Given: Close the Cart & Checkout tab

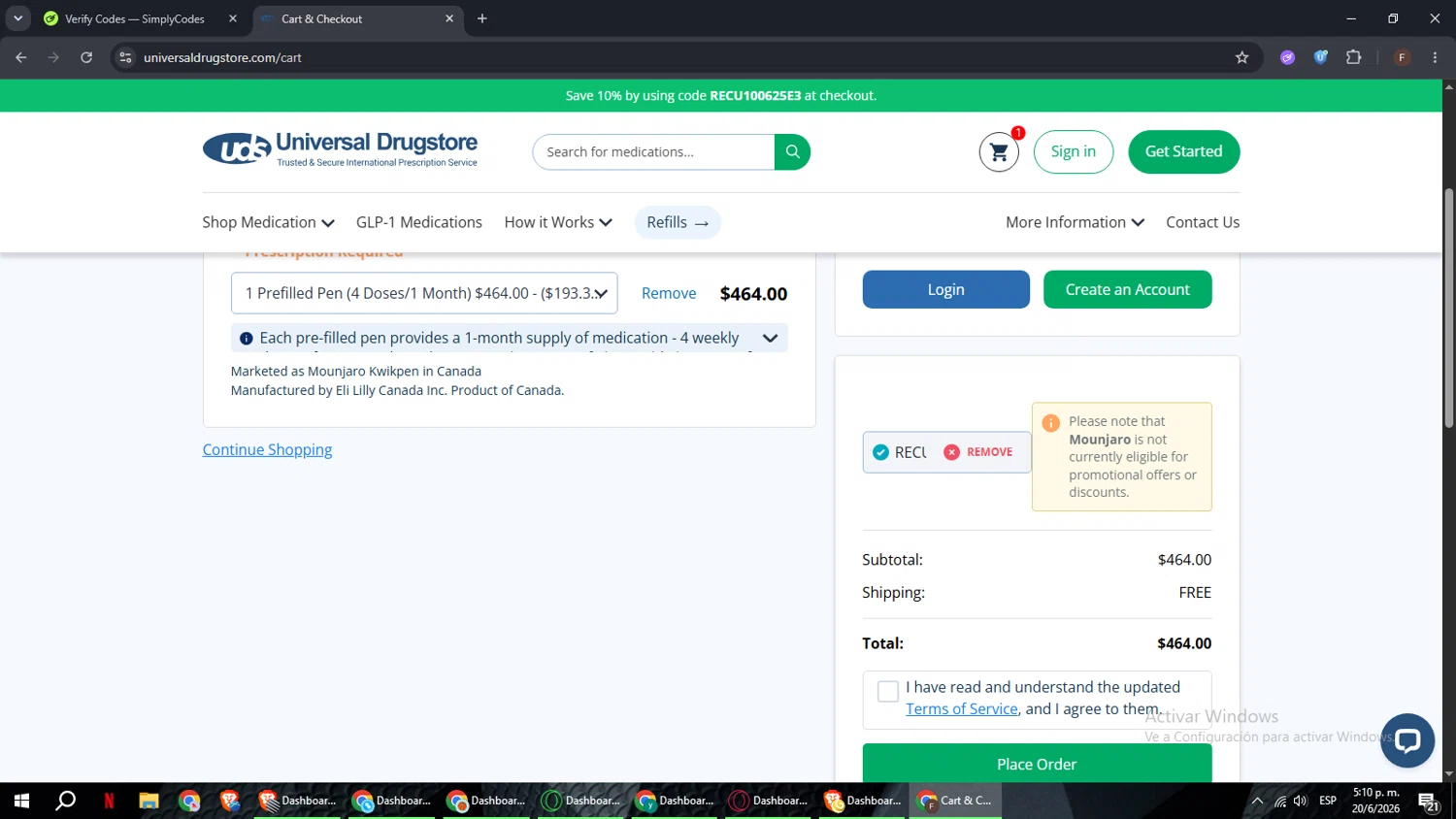Looking at the screenshot, I should click(449, 18).
